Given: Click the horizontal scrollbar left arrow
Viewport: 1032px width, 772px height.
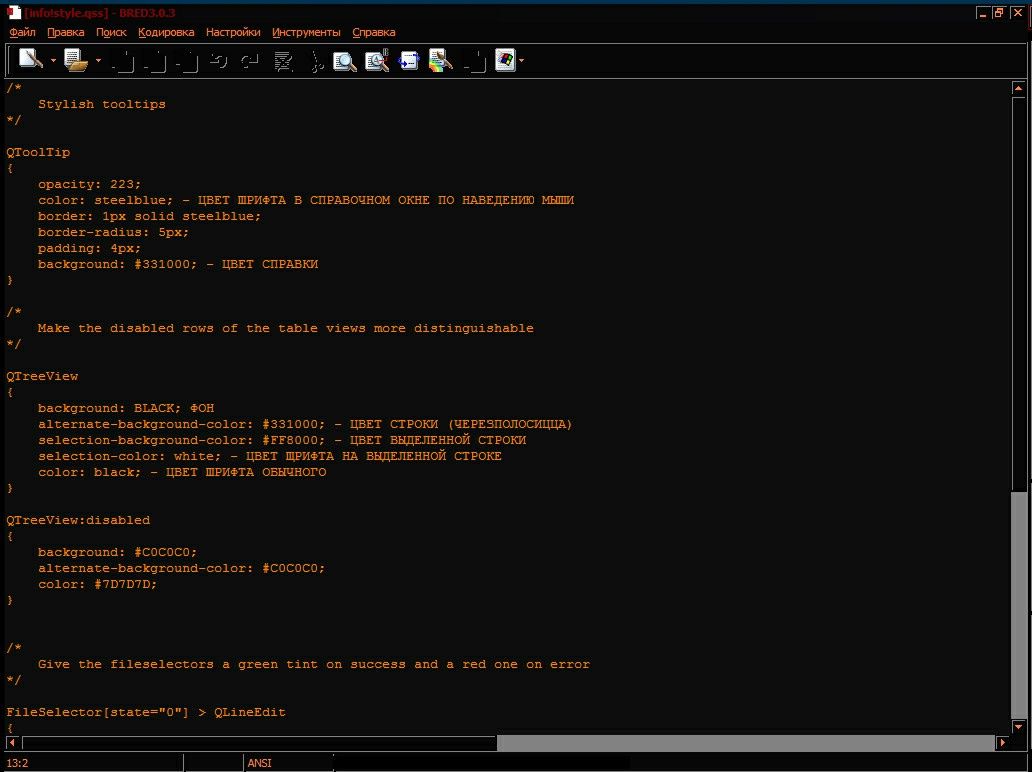Looking at the screenshot, I should click(12, 743).
